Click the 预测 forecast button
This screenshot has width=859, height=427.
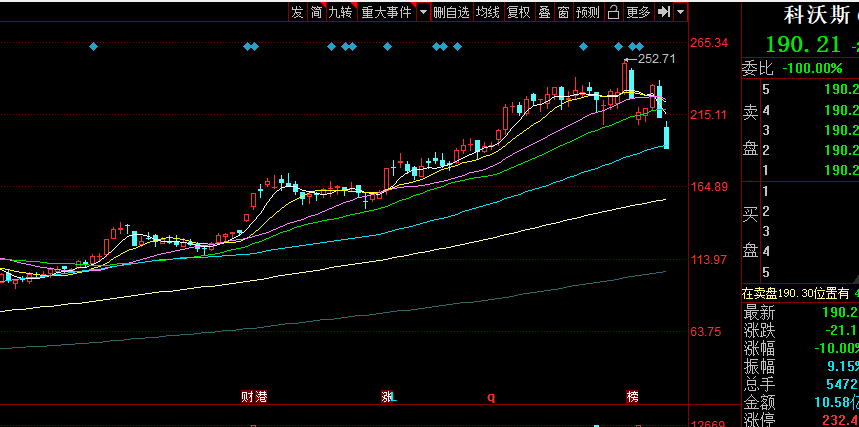pyautogui.click(x=588, y=12)
